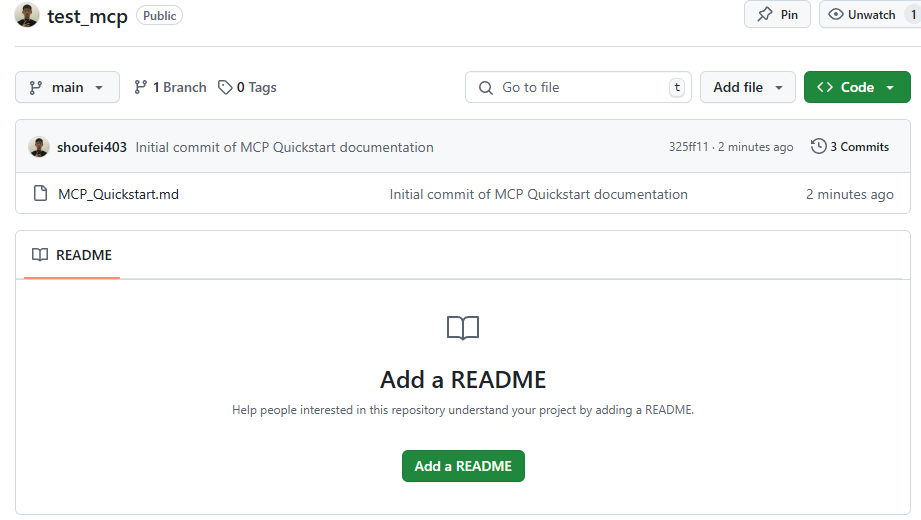This screenshot has height=520, width=921.
Task: Click the book icon in README tab
Action: [40, 255]
